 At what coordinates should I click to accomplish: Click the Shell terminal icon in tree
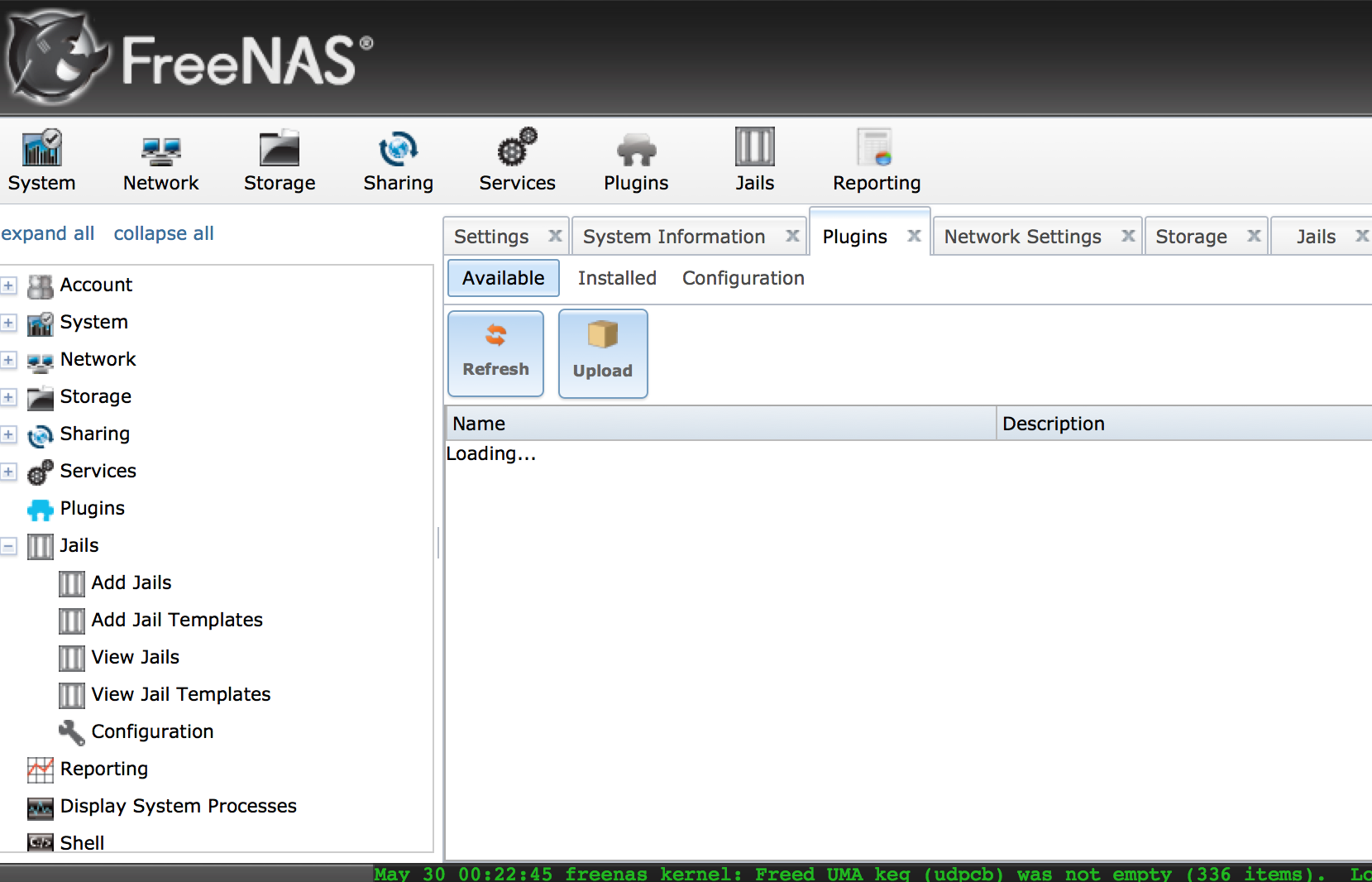click(41, 843)
